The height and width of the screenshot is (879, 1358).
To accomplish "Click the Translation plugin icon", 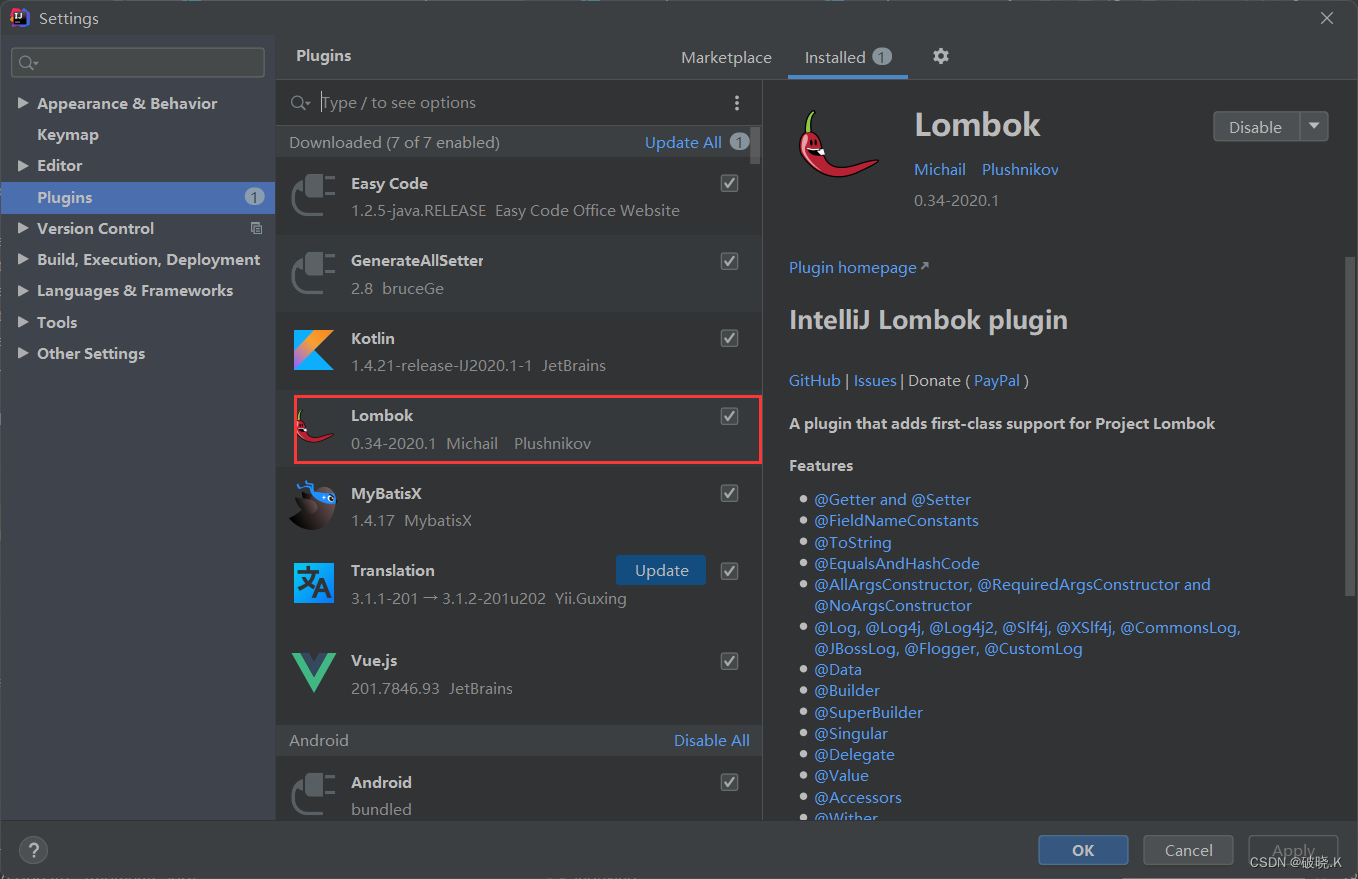I will (x=313, y=582).
